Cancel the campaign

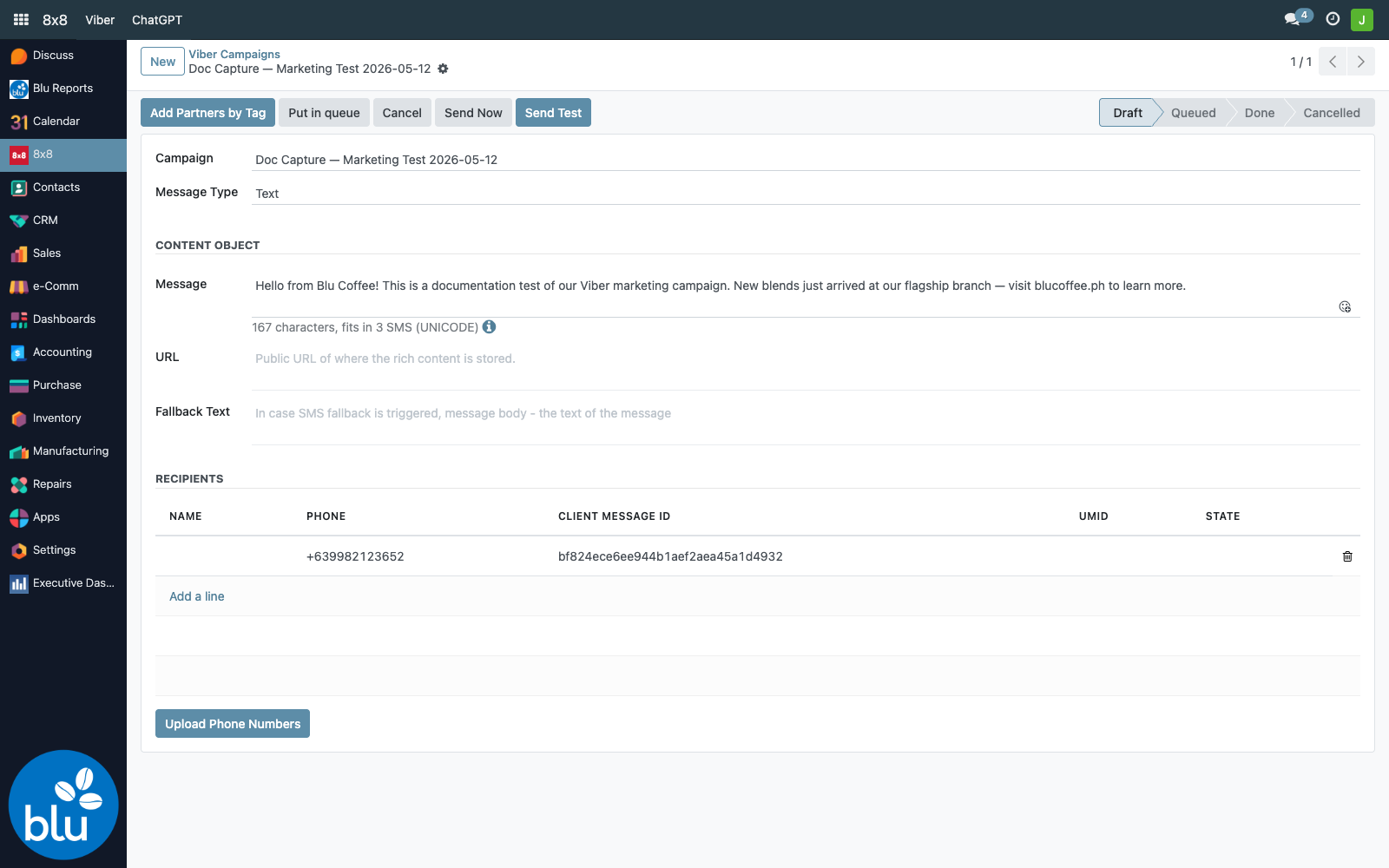point(402,113)
